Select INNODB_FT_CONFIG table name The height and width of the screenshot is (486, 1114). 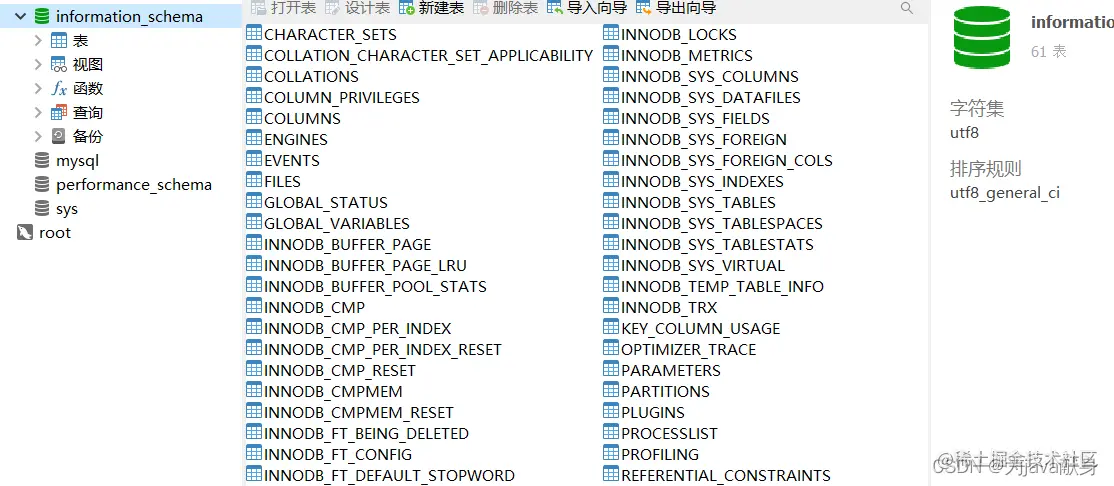pyautogui.click(x=338, y=455)
